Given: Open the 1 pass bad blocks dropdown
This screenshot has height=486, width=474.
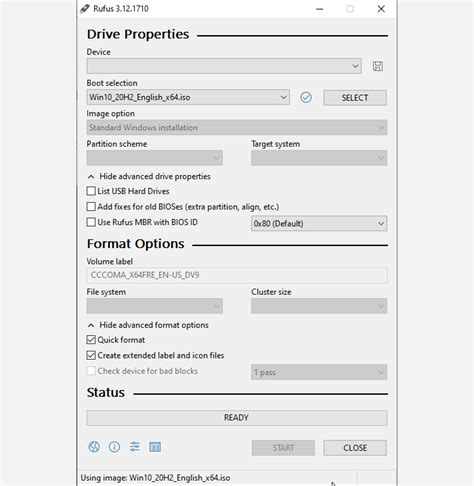Looking at the screenshot, I should [319, 372].
